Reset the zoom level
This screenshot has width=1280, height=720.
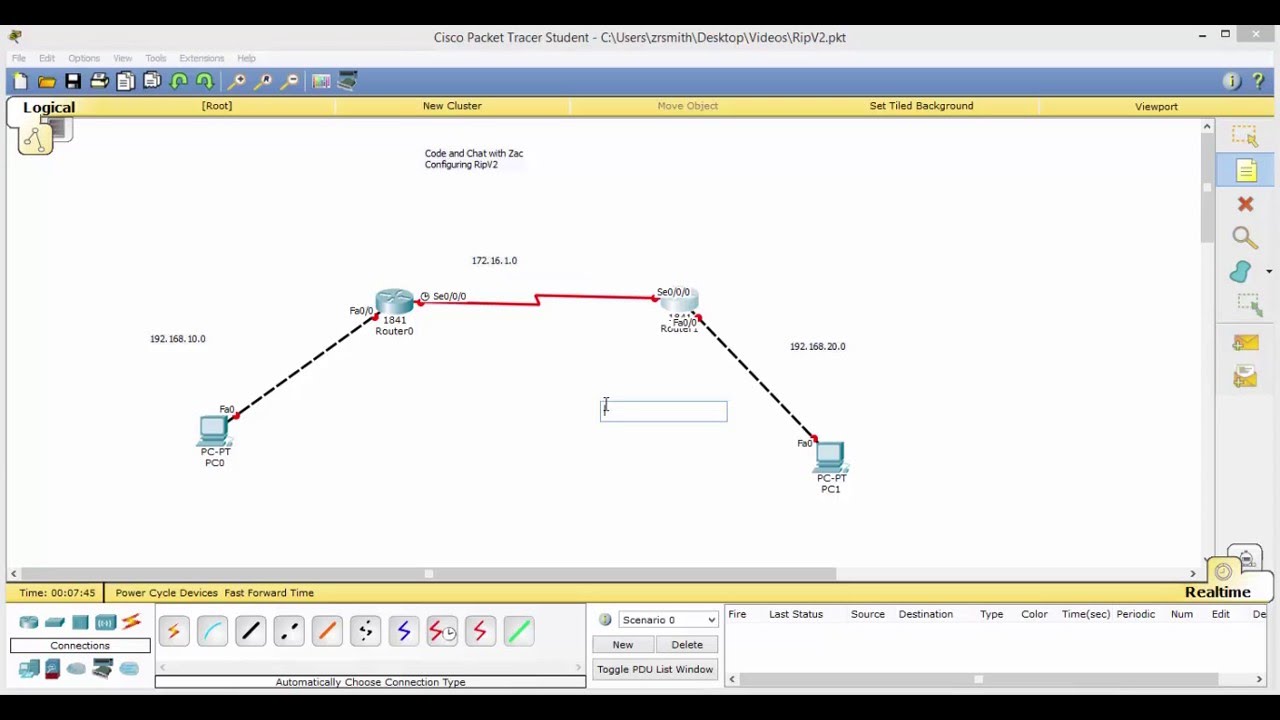[264, 82]
